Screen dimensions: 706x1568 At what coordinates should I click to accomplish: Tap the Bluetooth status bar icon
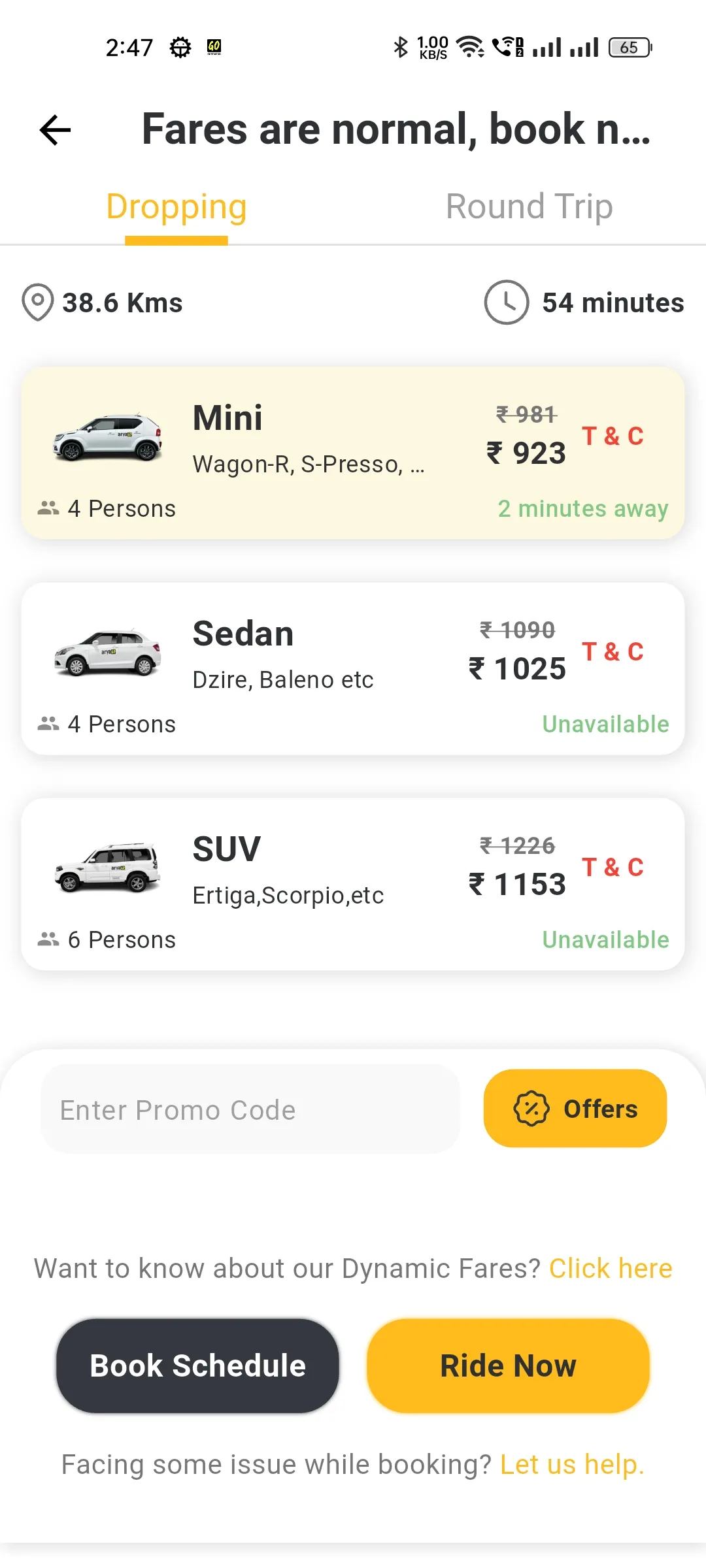tap(400, 47)
